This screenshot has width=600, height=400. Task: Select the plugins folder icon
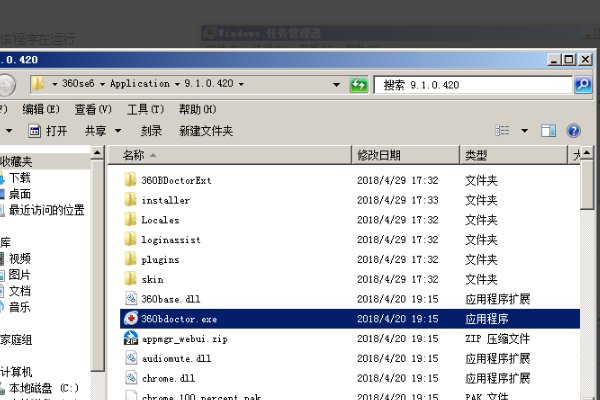pos(130,259)
